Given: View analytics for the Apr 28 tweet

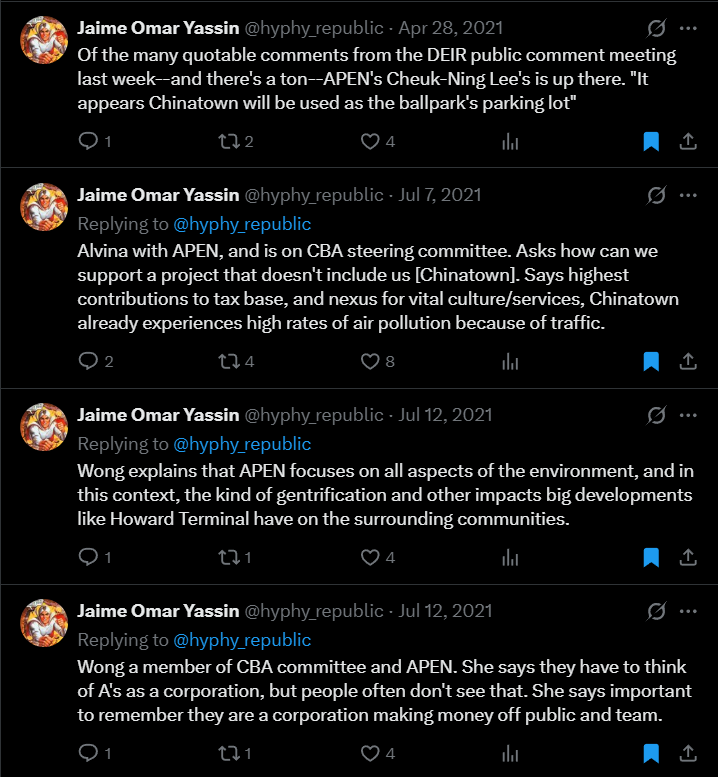Looking at the screenshot, I should tap(510, 141).
